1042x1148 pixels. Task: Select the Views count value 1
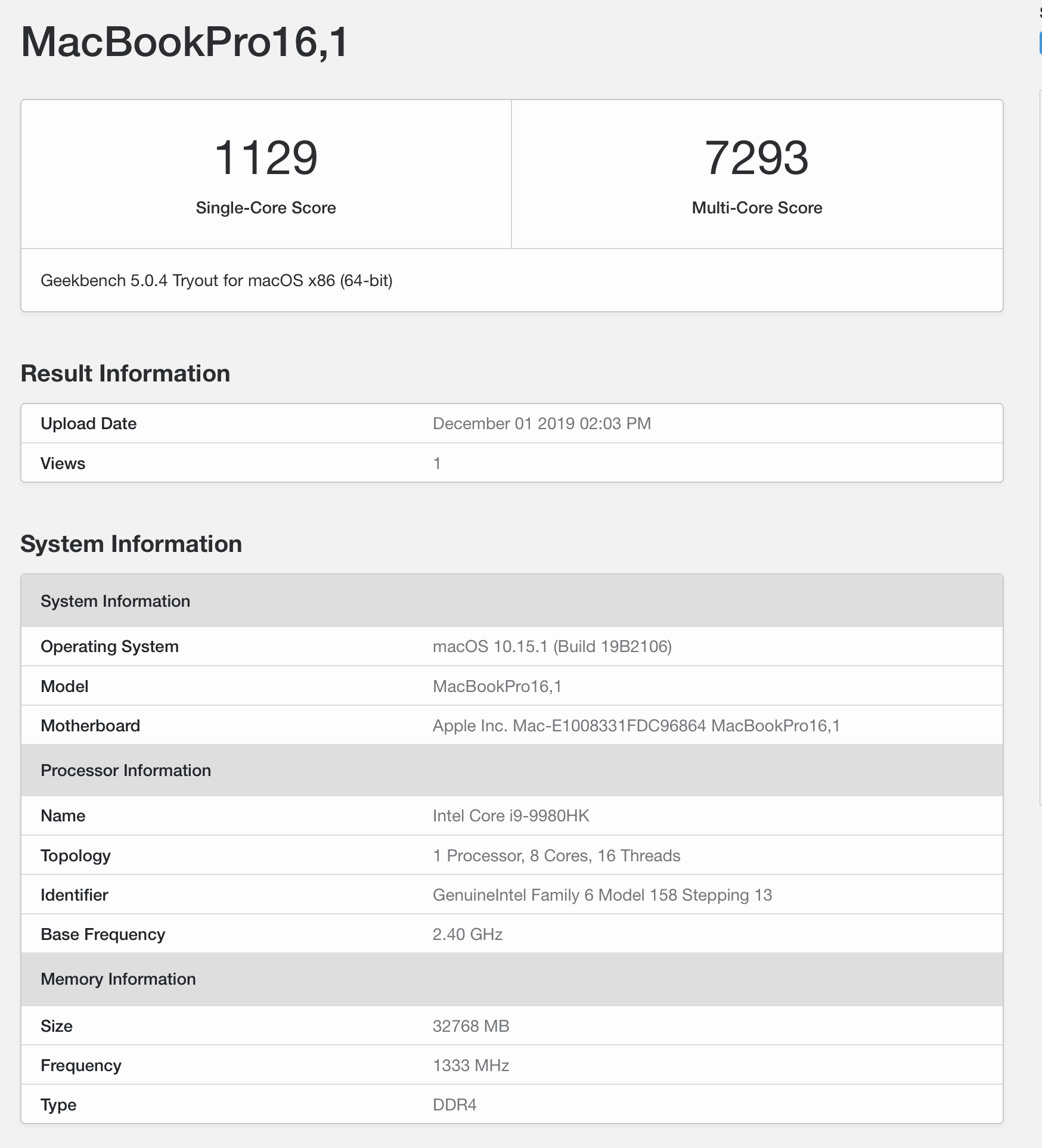(437, 463)
